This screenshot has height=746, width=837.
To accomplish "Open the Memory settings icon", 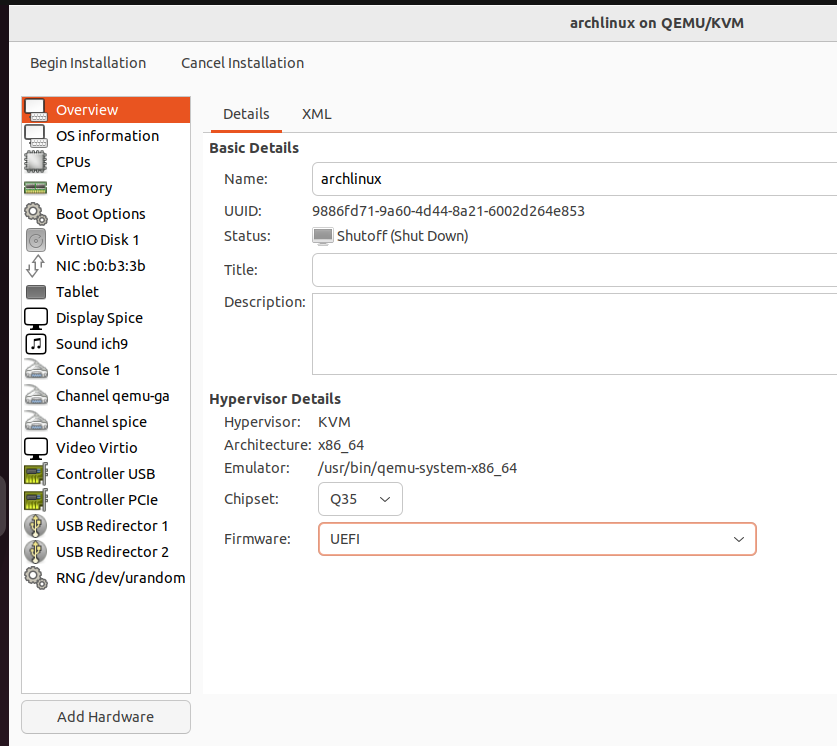I will [x=35, y=187].
